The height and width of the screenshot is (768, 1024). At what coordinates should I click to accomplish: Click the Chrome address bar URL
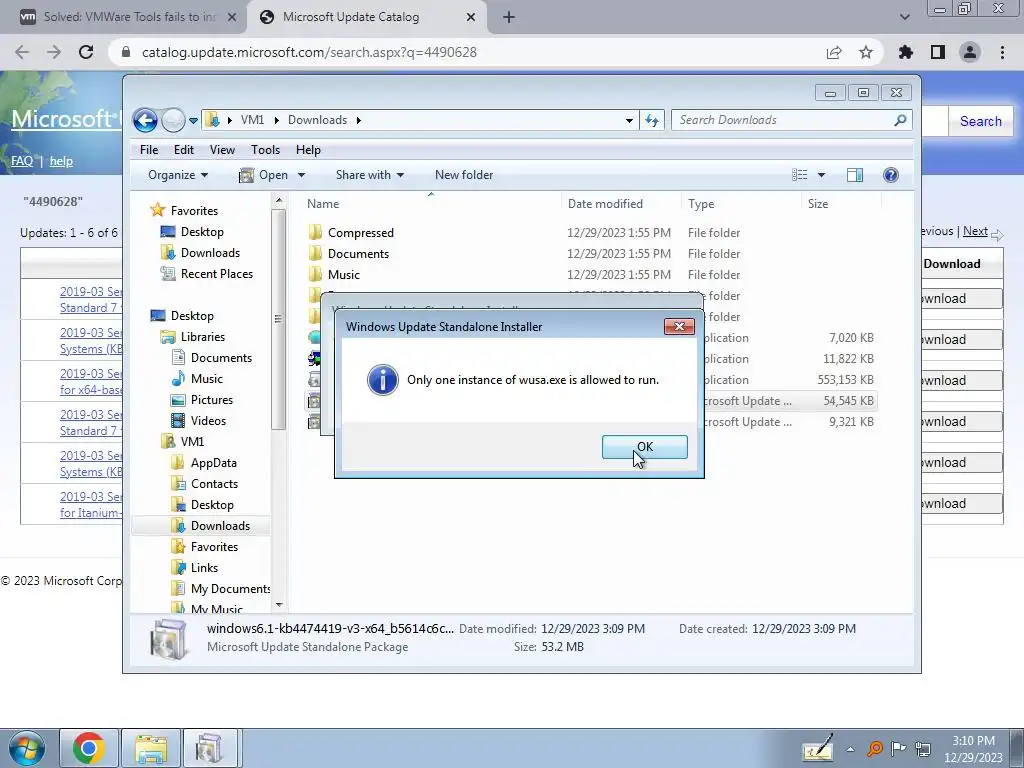click(x=309, y=52)
